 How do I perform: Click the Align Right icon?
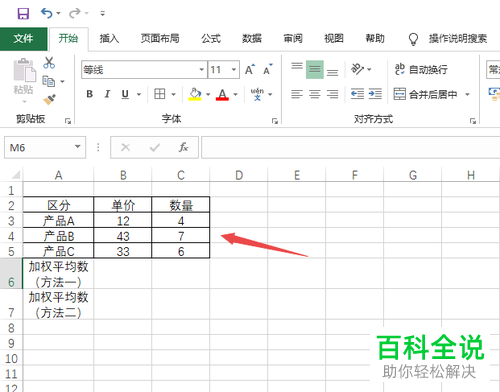pyautogui.click(x=332, y=94)
